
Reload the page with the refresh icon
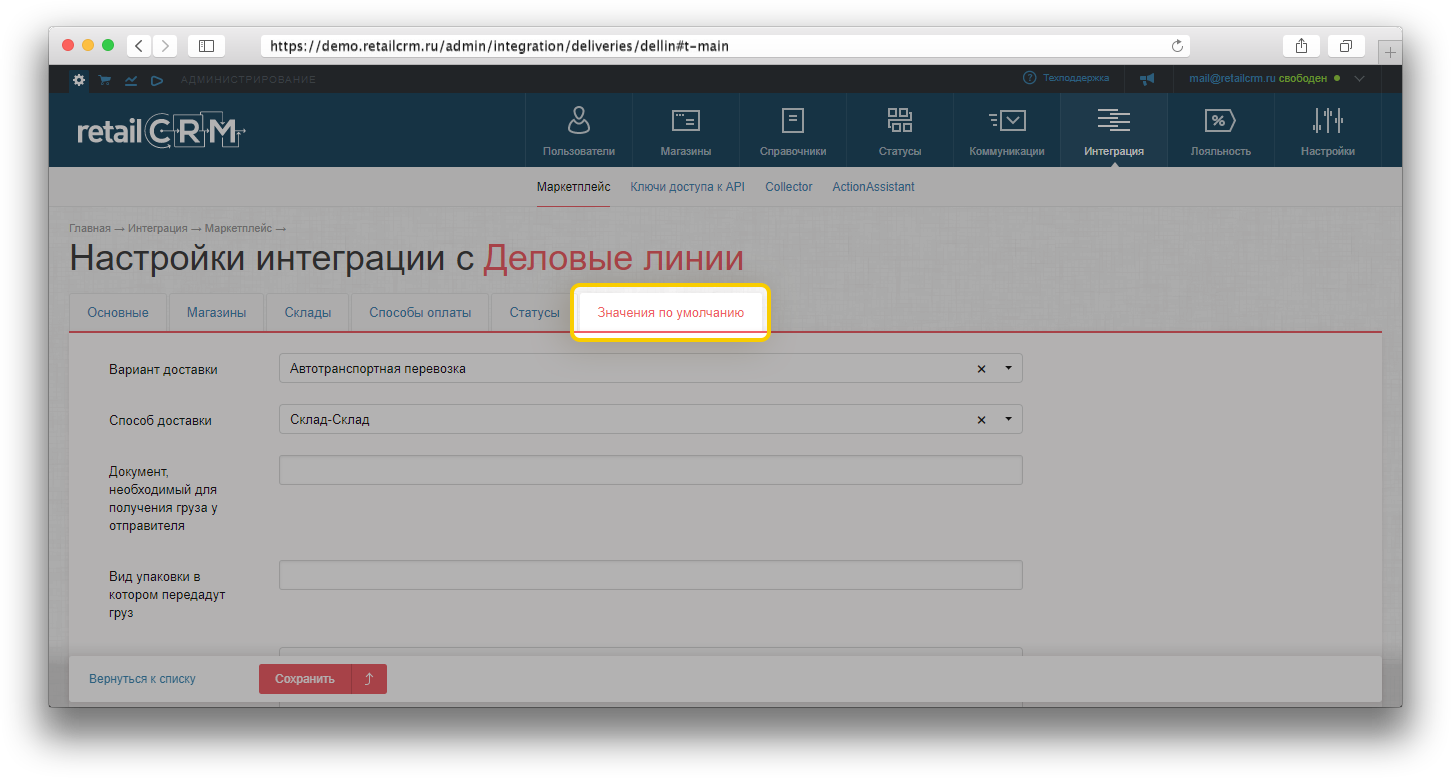click(1177, 46)
